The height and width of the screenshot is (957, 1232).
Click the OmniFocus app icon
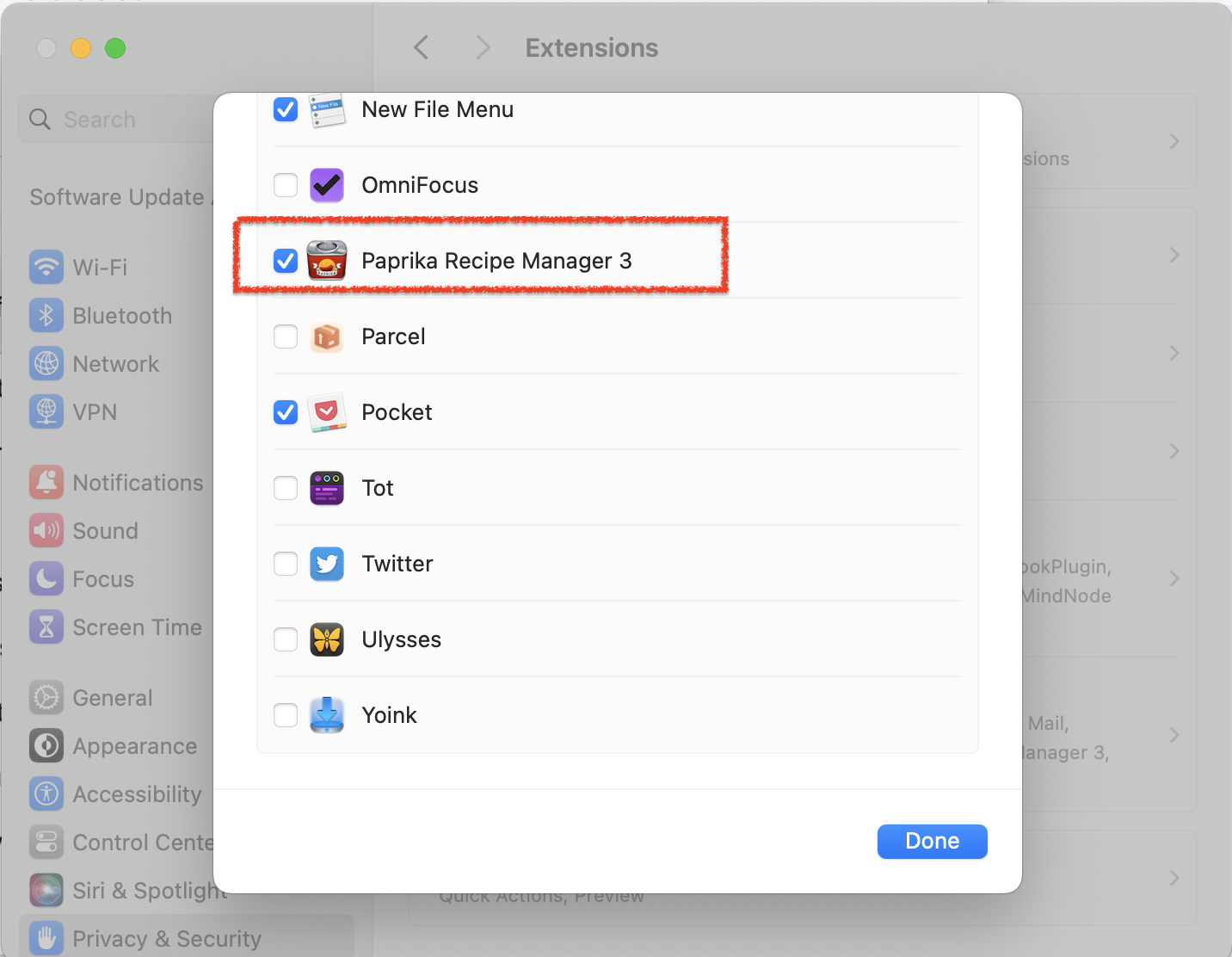coord(327,185)
